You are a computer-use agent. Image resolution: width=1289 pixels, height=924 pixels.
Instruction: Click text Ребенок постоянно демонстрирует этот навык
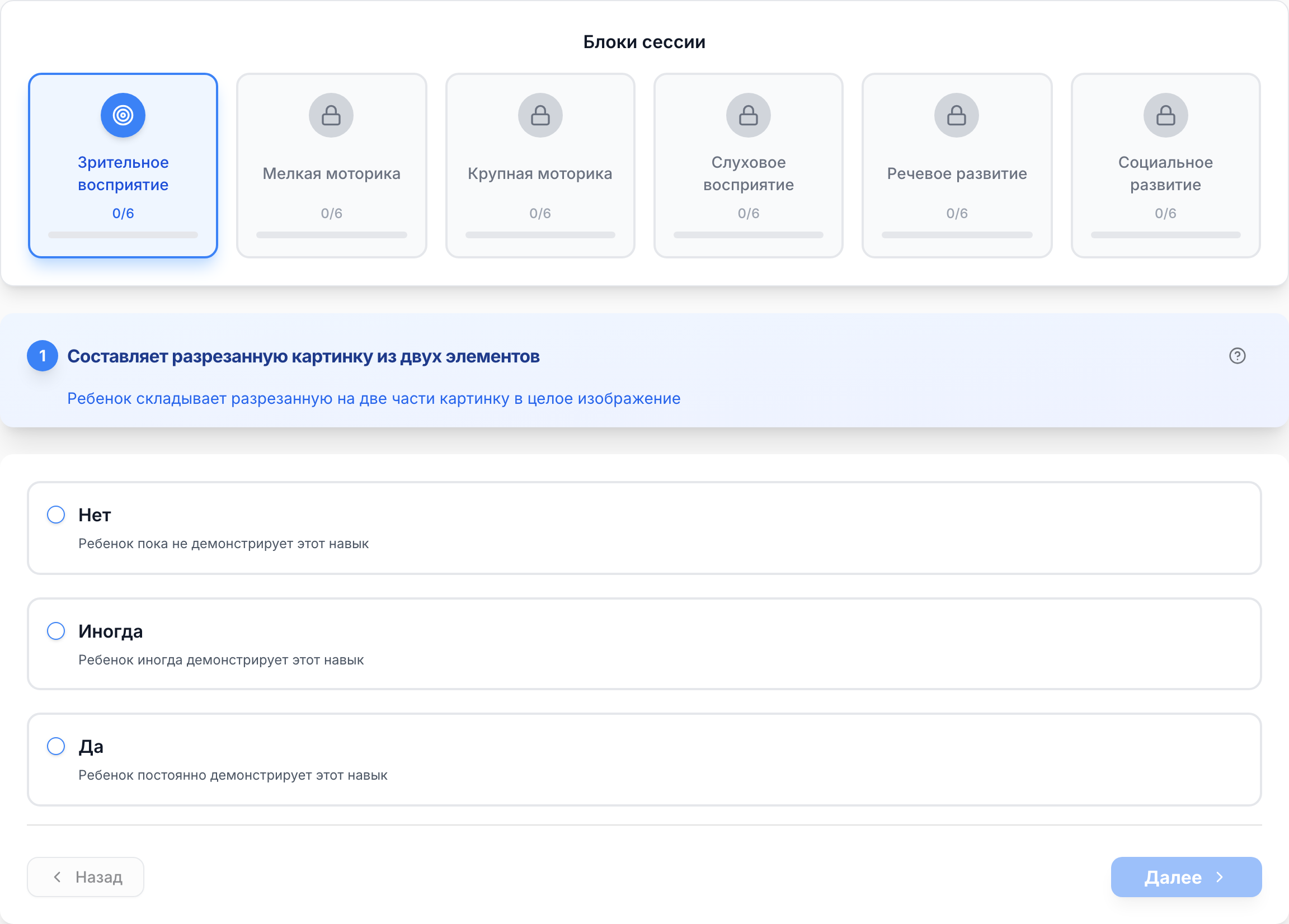(233, 775)
